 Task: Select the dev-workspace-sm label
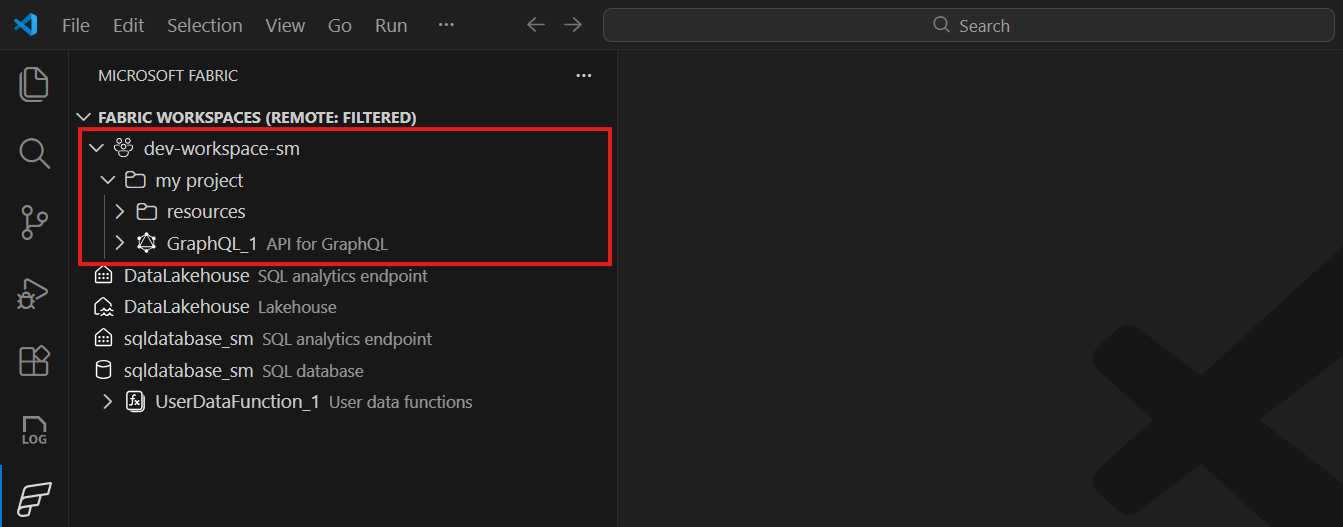222,149
